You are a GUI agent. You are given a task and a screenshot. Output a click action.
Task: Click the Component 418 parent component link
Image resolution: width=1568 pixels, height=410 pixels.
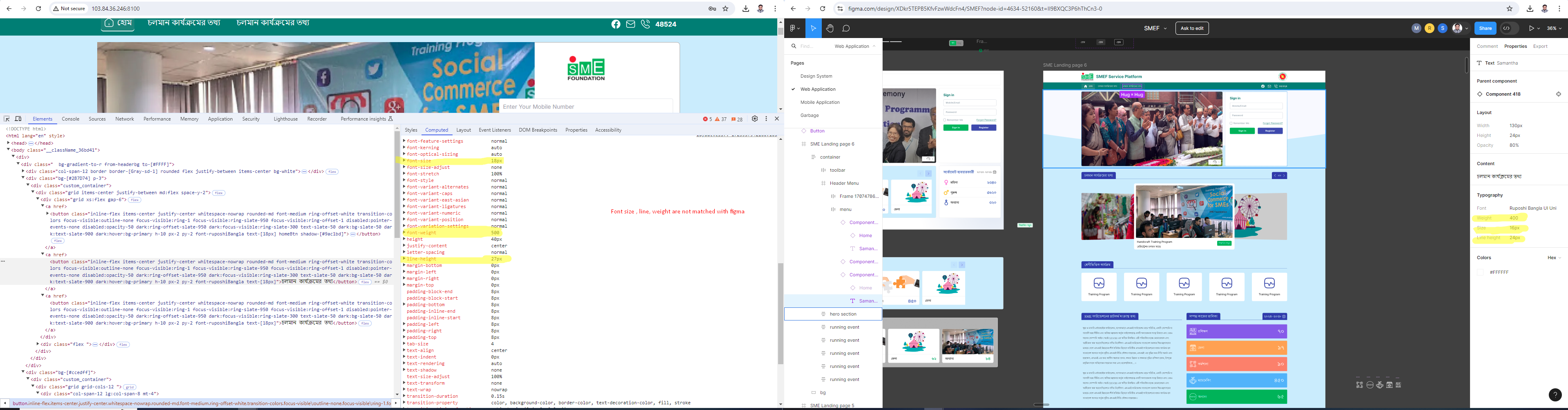(x=1502, y=94)
